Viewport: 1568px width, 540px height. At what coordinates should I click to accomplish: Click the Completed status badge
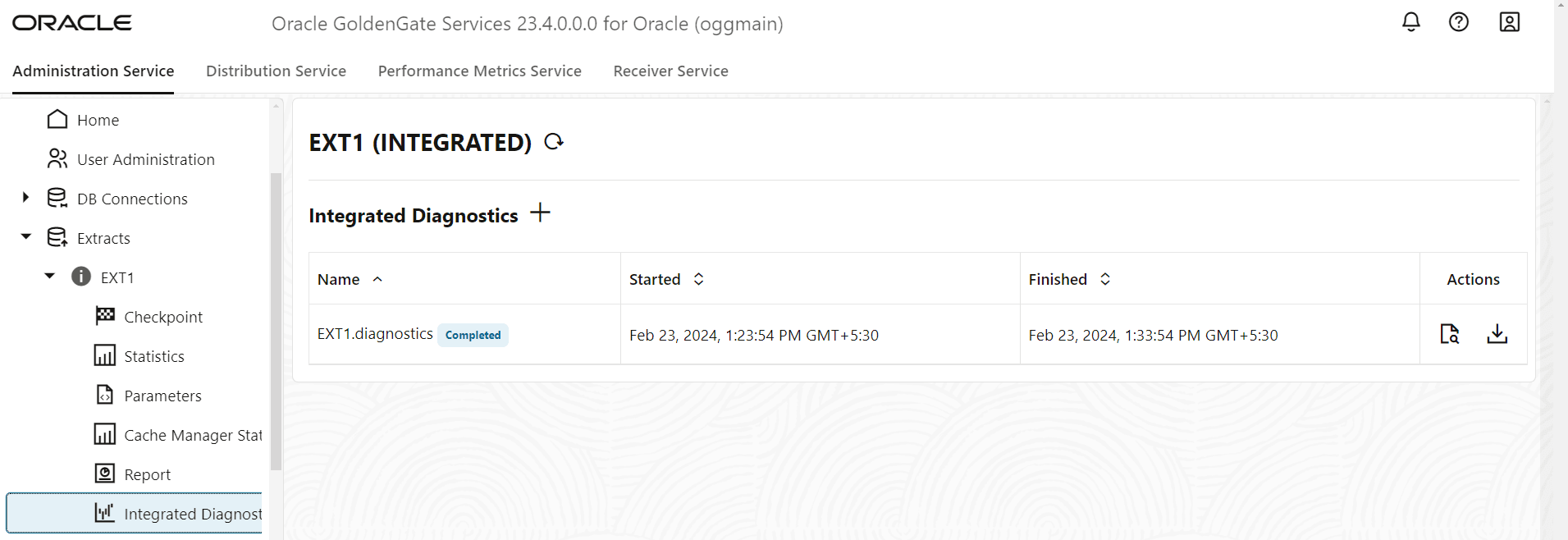click(x=473, y=335)
